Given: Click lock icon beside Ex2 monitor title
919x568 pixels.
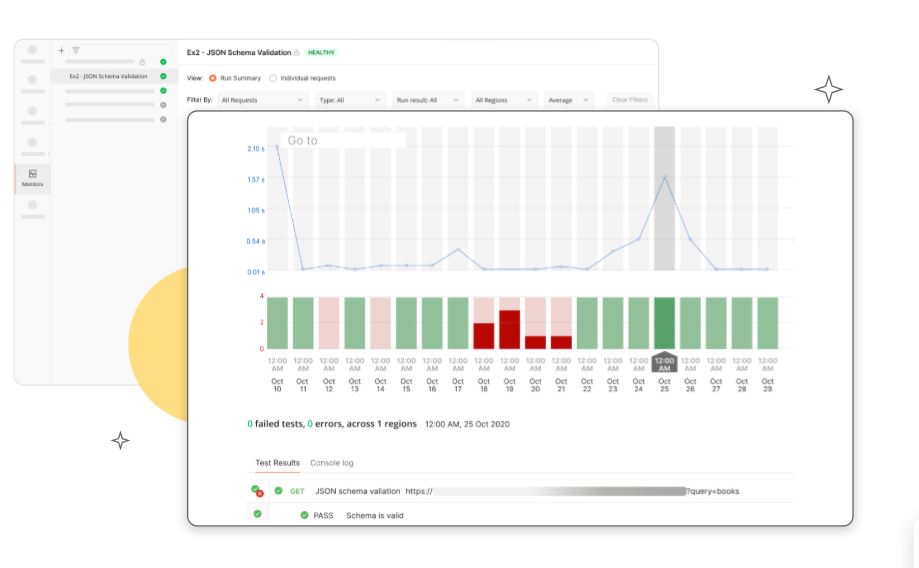Looking at the screenshot, I should coord(298,52).
